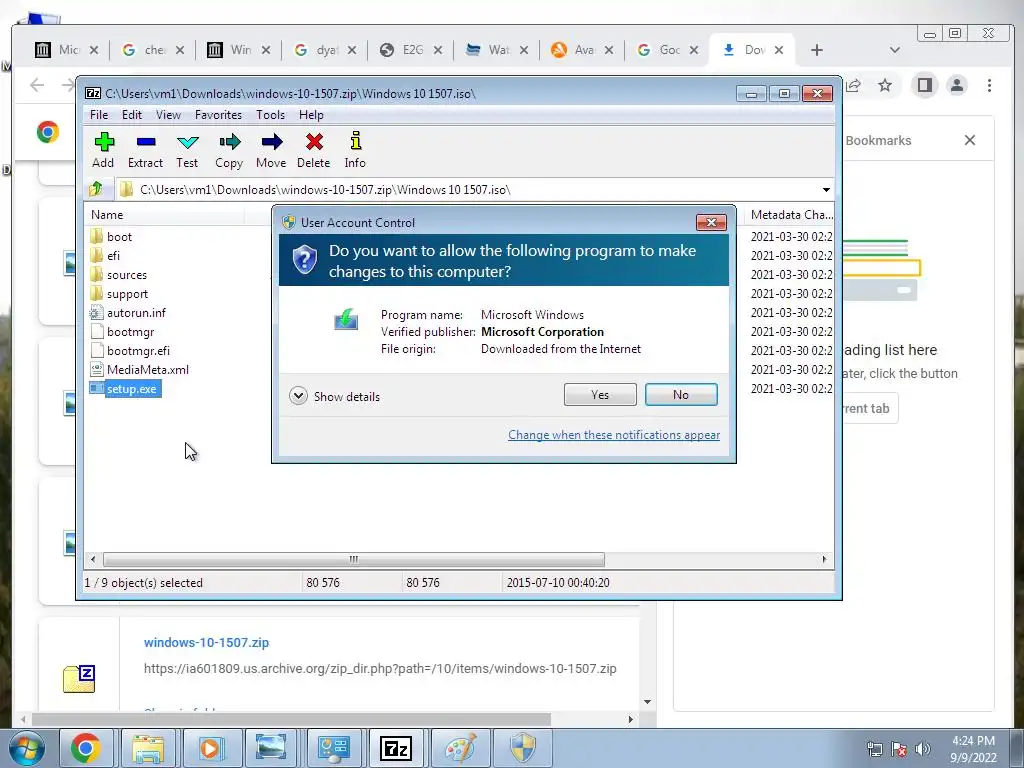Select the efi folder
The height and width of the screenshot is (768, 1024).
[114, 255]
